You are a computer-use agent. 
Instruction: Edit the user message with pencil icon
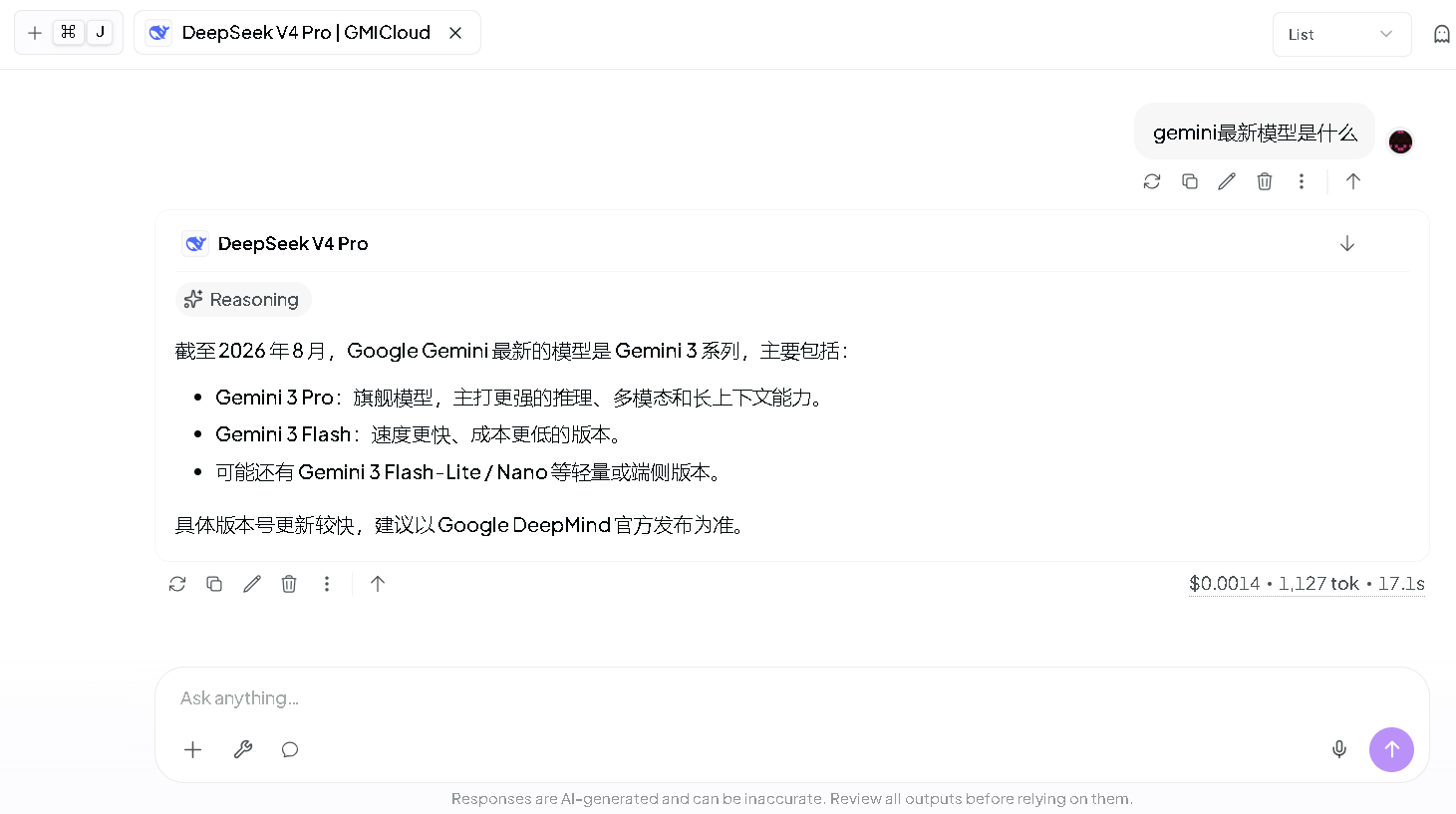coord(1227,181)
